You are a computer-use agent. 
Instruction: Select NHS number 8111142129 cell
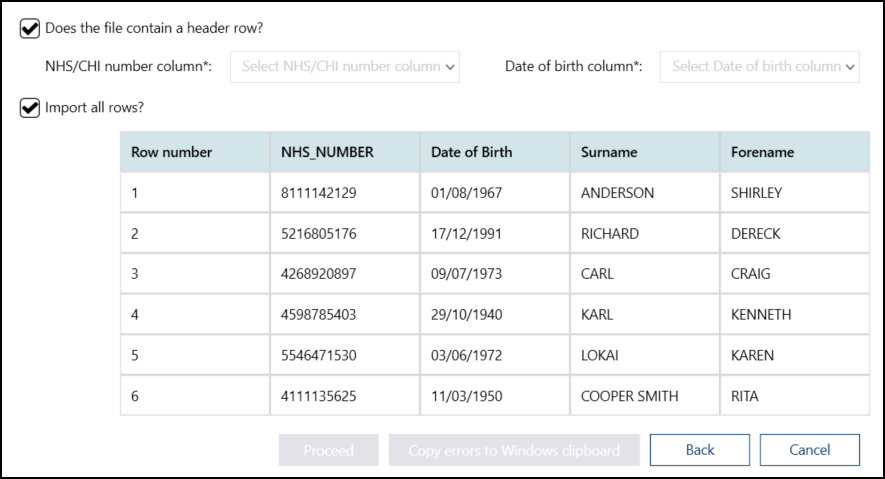pyautogui.click(x=319, y=193)
